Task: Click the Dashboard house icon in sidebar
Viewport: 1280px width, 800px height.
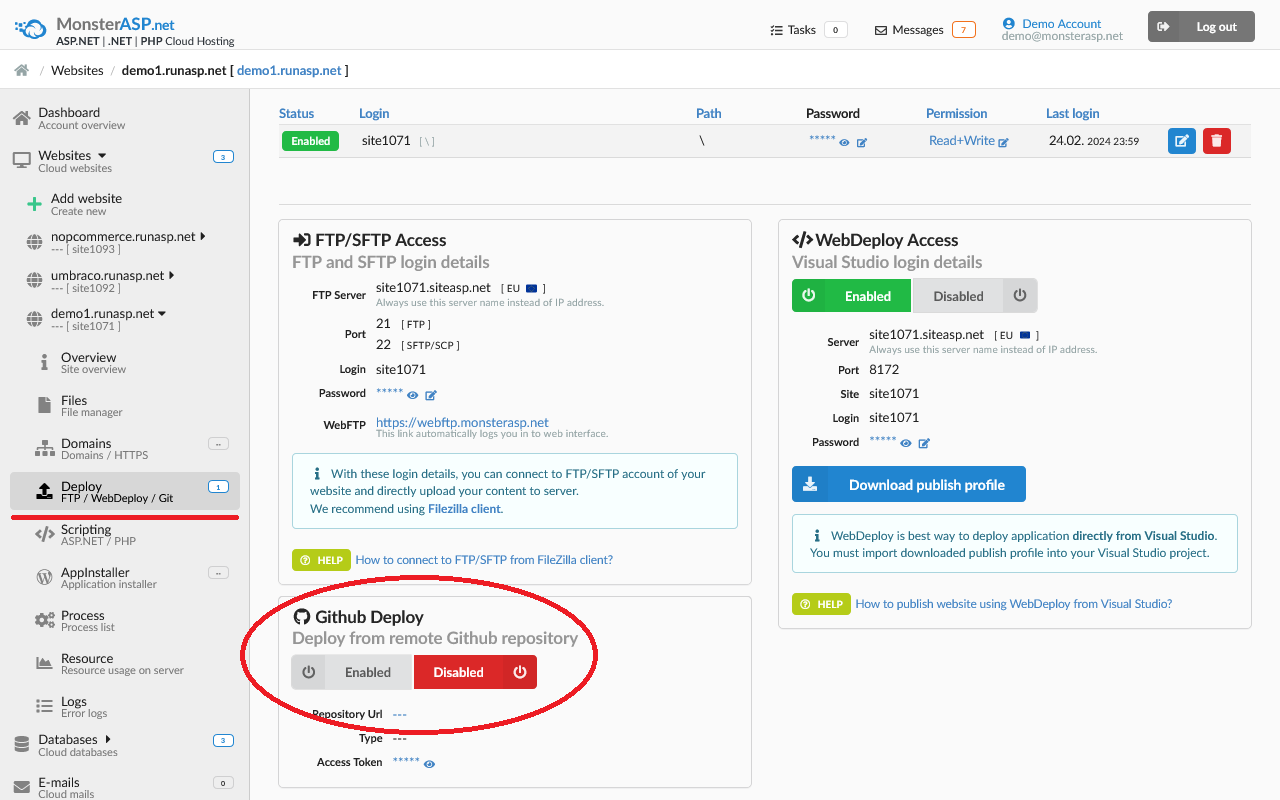Action: (x=21, y=118)
